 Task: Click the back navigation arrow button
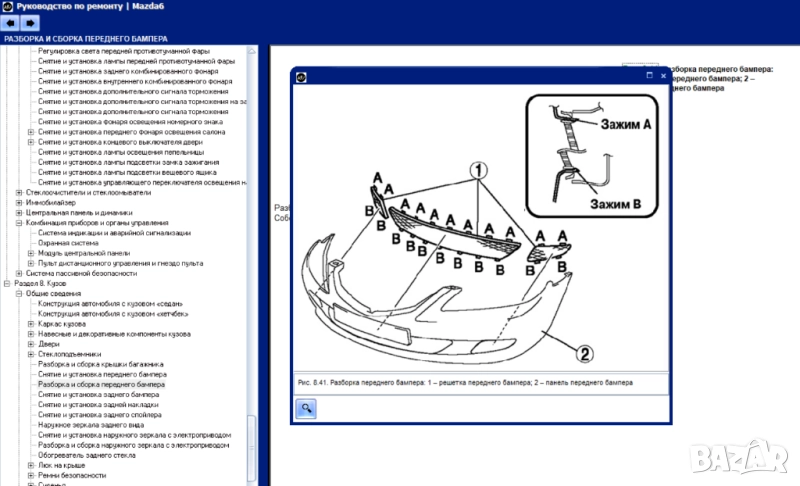(10, 23)
